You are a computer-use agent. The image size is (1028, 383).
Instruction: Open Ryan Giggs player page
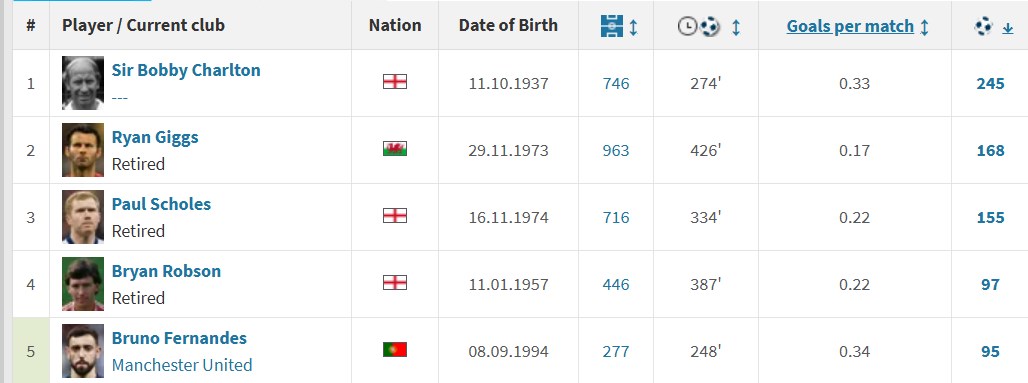pos(155,137)
